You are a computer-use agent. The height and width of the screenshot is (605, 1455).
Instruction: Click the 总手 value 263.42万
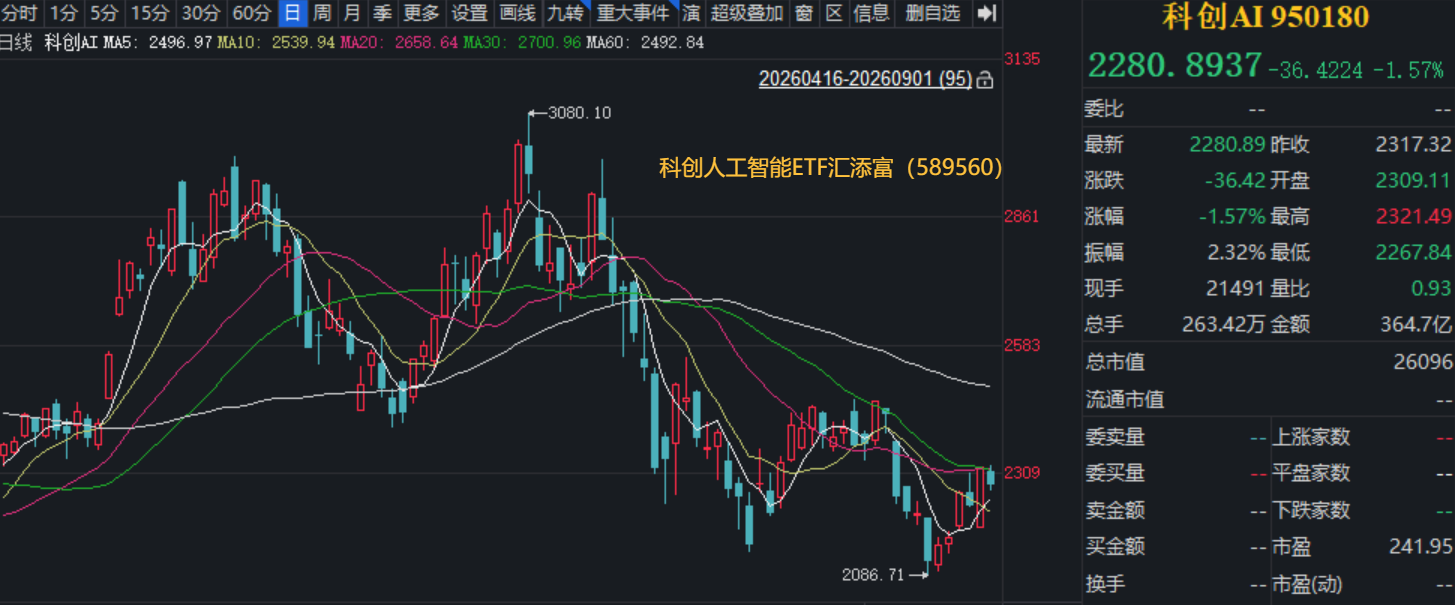coord(1224,325)
